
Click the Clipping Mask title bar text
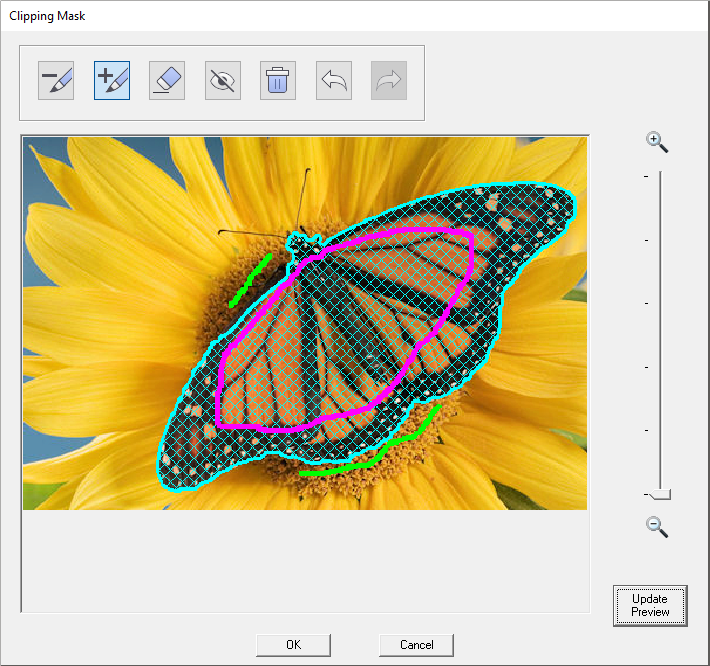coord(47,16)
